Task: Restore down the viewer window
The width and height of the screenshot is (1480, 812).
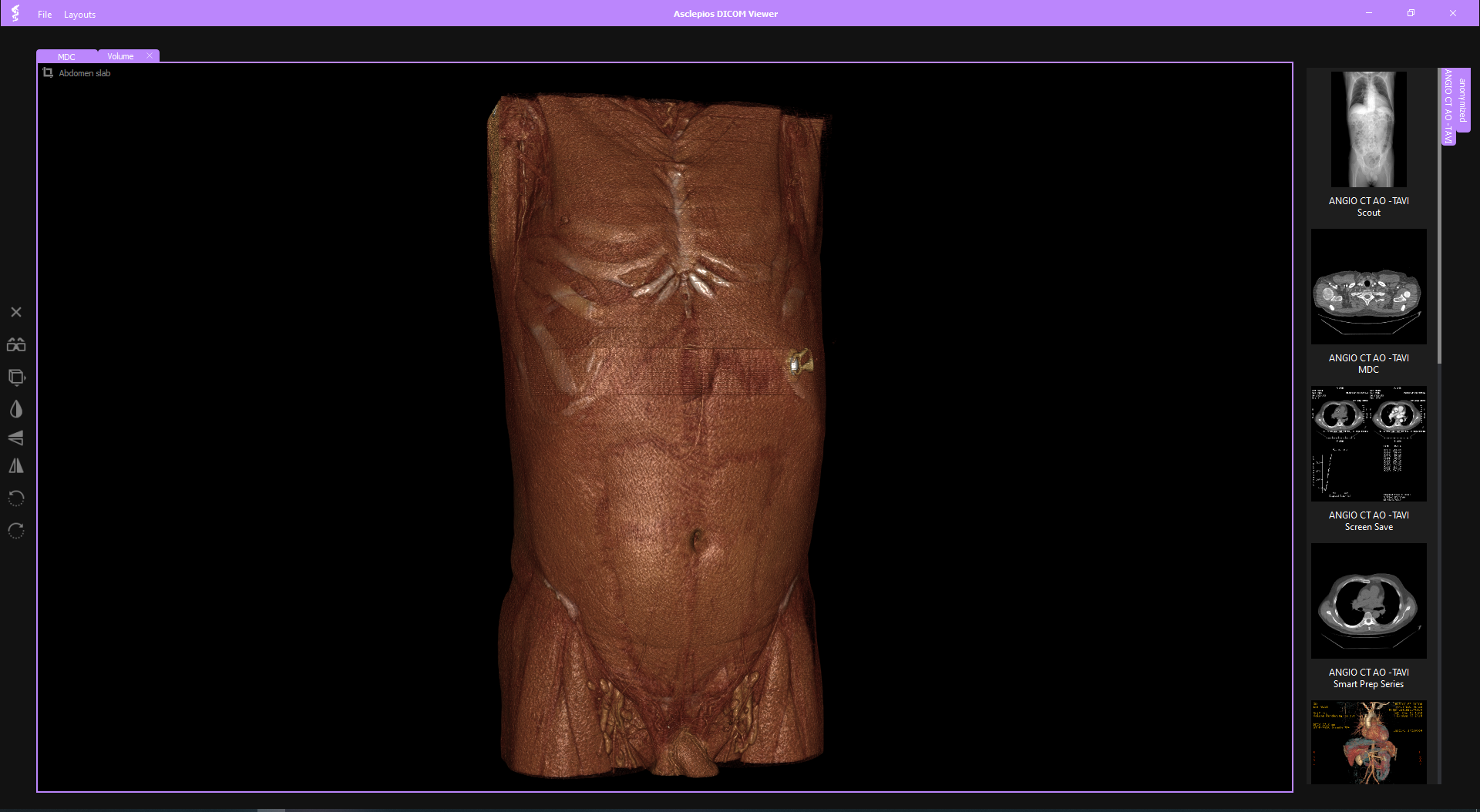Action: click(x=1411, y=13)
